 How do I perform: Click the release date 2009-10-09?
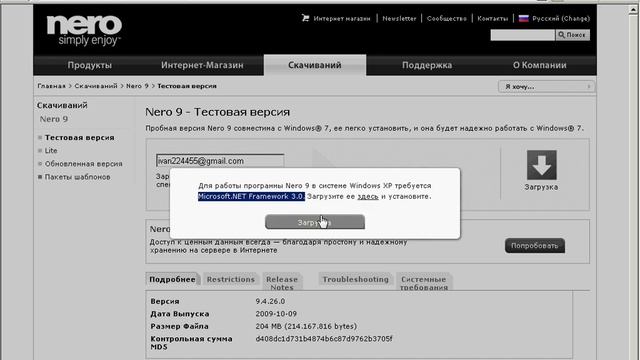point(276,314)
